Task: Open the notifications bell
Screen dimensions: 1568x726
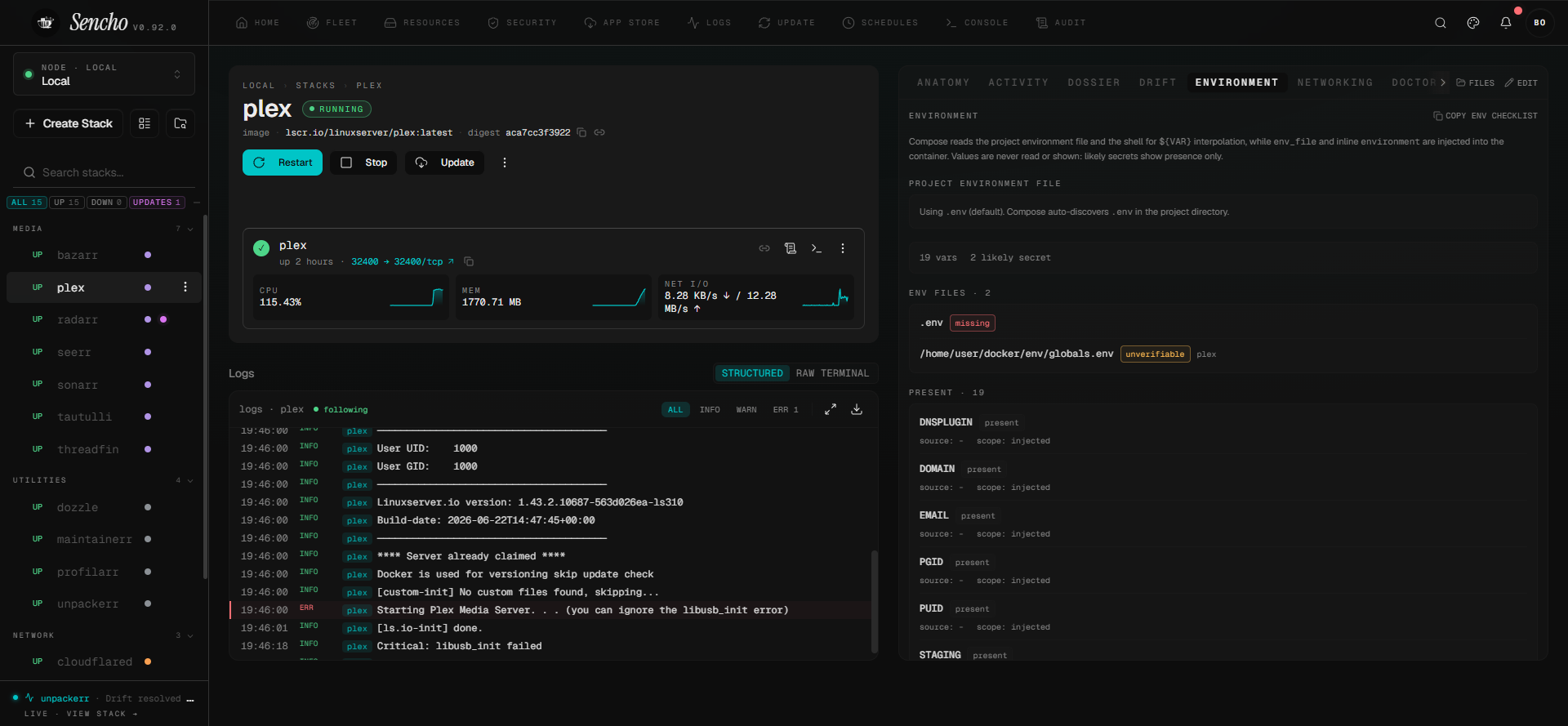Action: pyautogui.click(x=1506, y=23)
